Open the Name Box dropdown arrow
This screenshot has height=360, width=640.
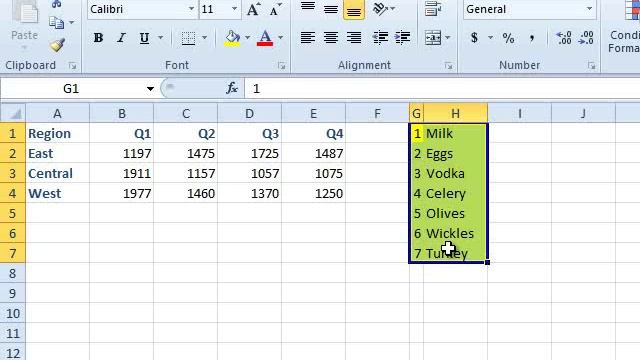(150, 89)
